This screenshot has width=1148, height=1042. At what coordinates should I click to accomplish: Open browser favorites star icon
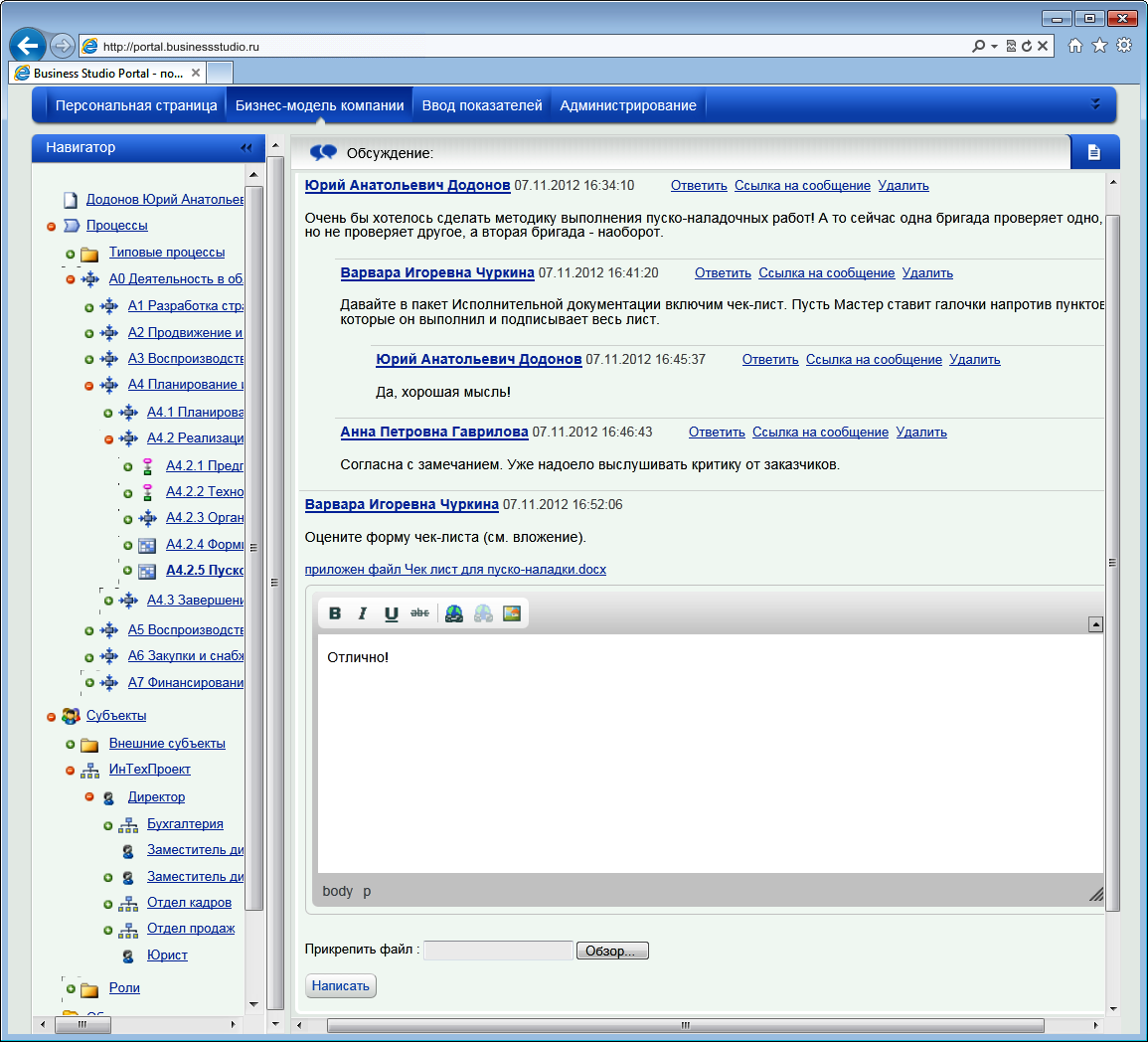point(1099,46)
